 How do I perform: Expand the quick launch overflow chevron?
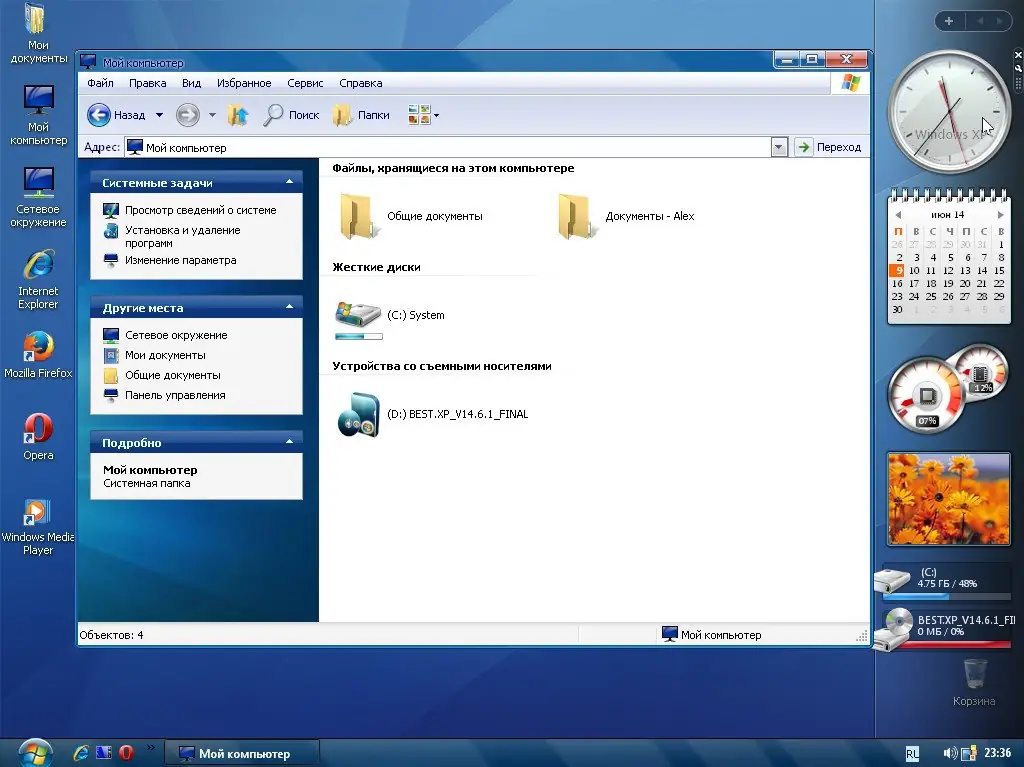pyautogui.click(x=151, y=747)
